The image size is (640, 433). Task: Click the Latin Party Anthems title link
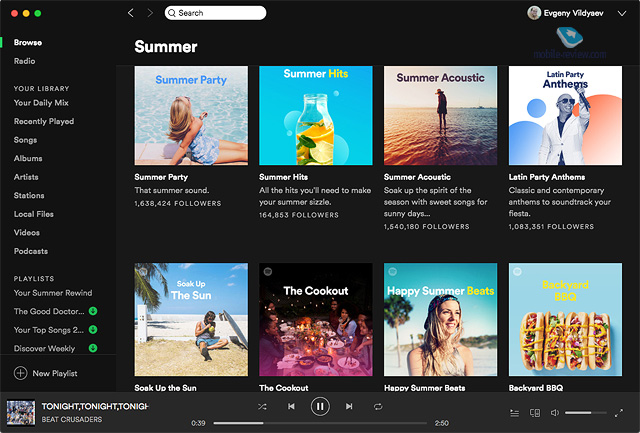(x=547, y=177)
